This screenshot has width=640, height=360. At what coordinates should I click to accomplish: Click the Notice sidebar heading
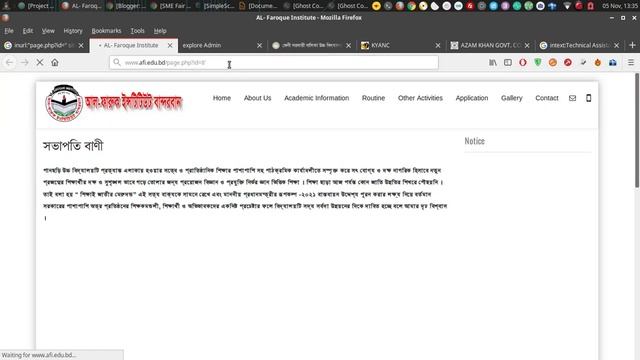tap(475, 141)
